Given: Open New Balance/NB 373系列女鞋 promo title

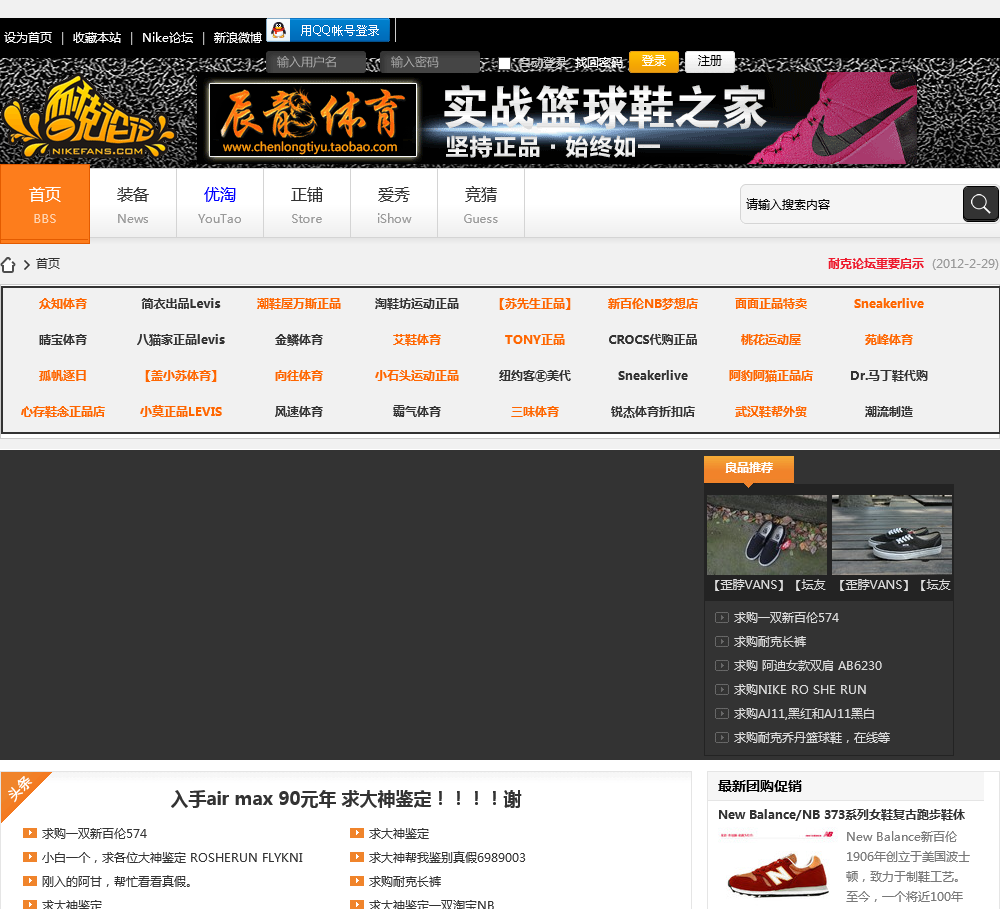Looking at the screenshot, I should tap(841, 815).
